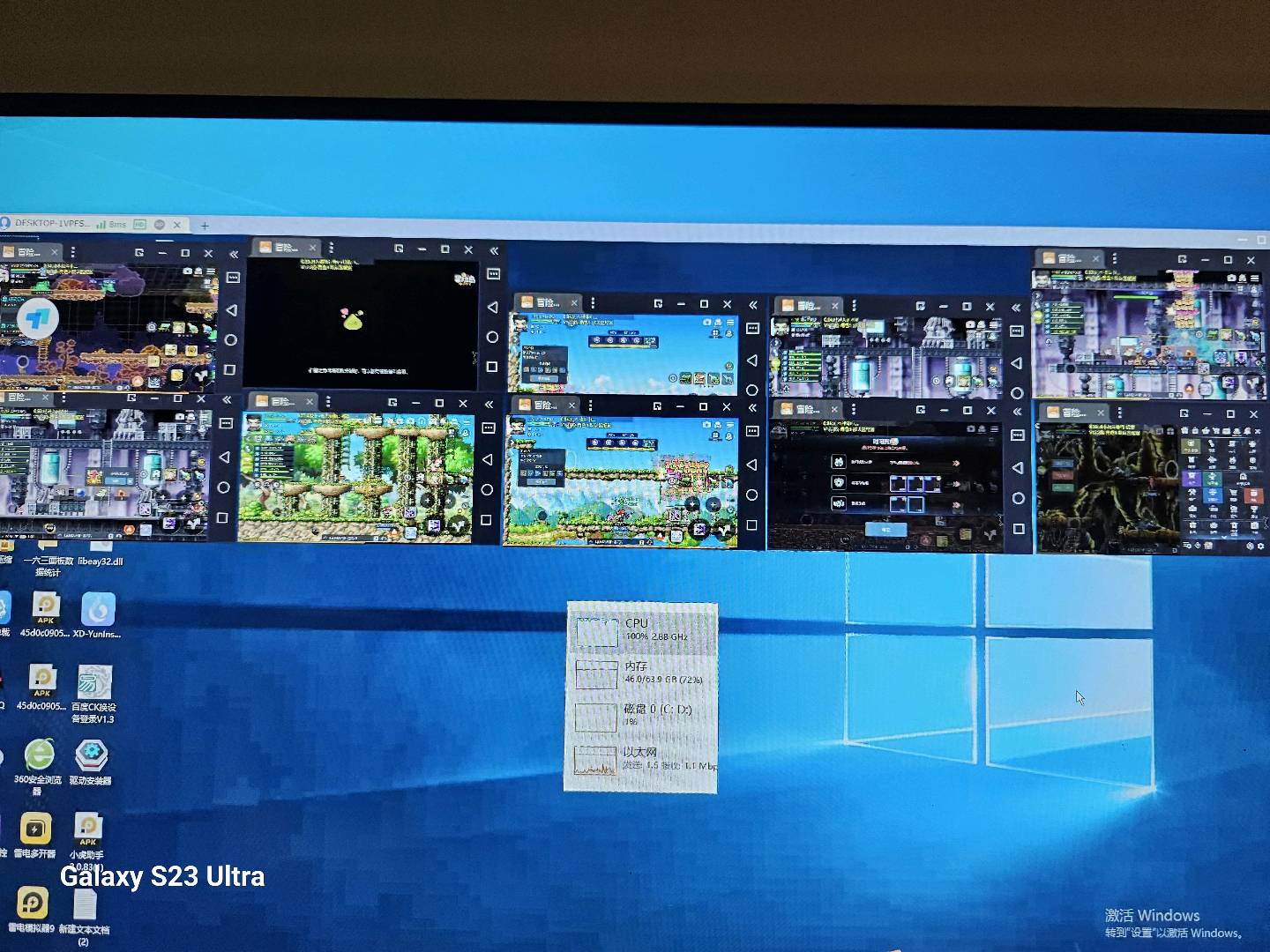Viewport: 1270px width, 952px height.
Task: Tap Android home circle beside top-left coral-map emulator
Action: pyautogui.click(x=231, y=339)
